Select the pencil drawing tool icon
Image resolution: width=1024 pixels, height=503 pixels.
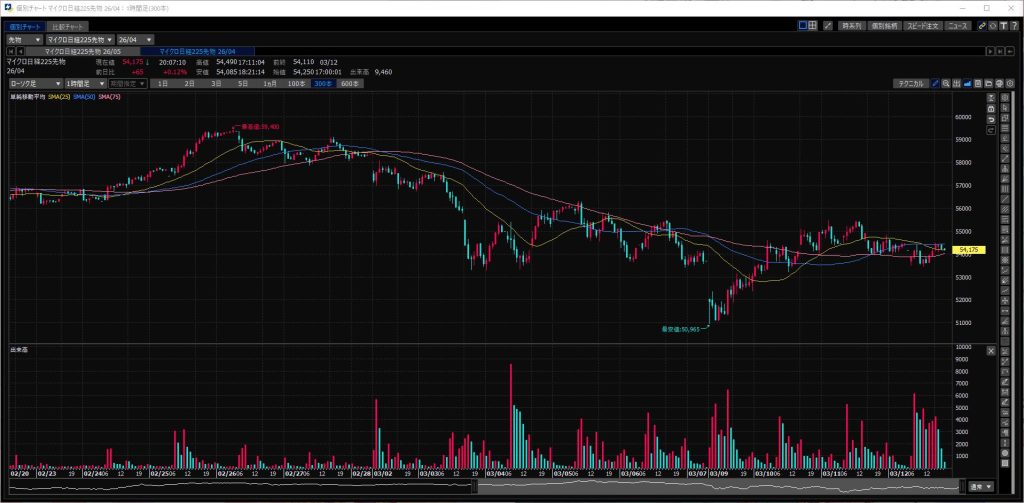click(x=935, y=84)
